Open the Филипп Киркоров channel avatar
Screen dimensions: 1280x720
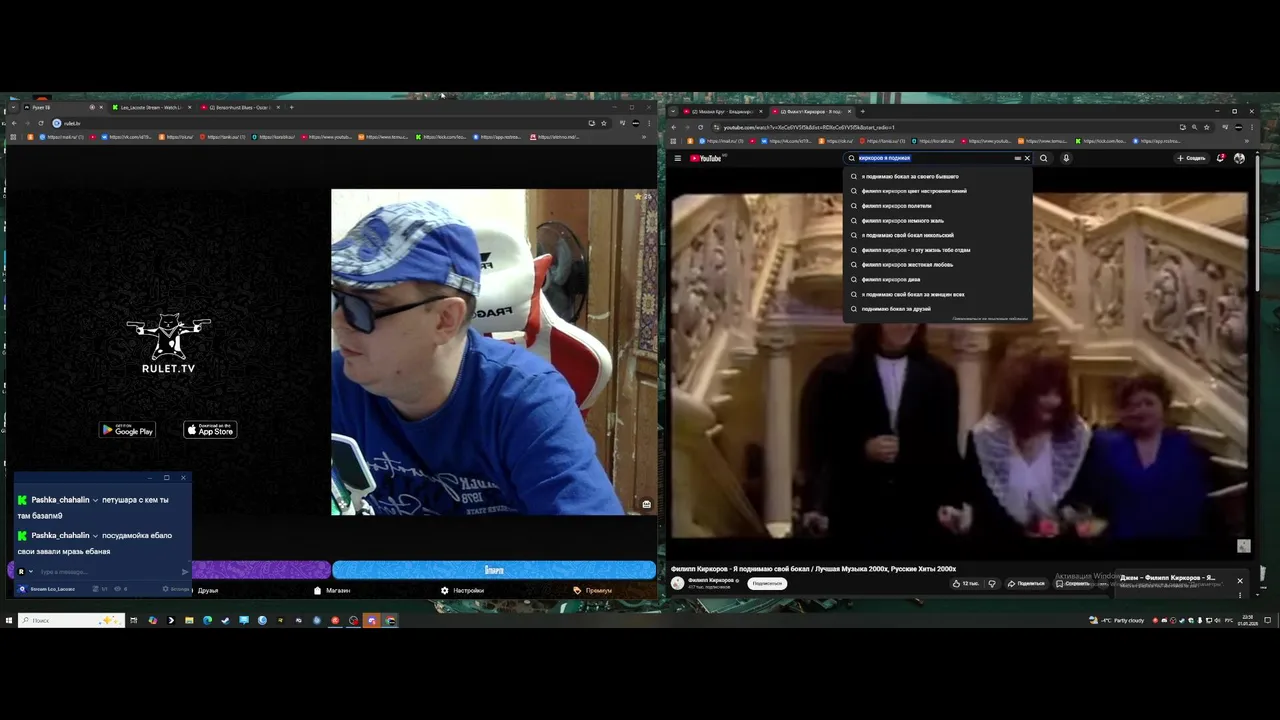(677, 583)
